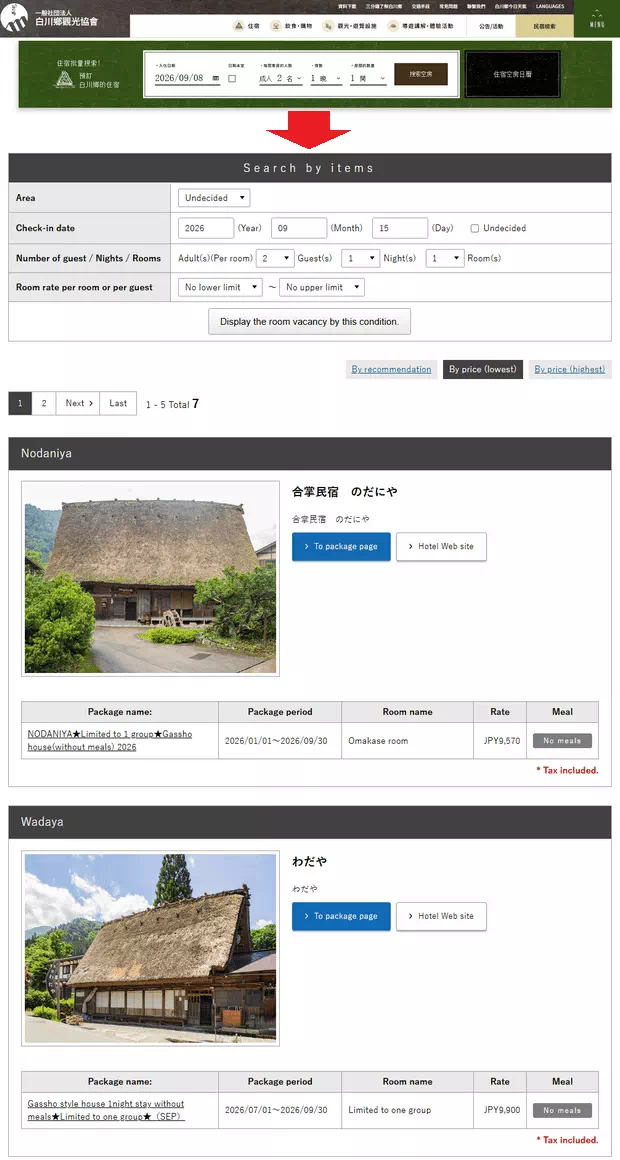Image resolution: width=620 pixels, height=1160 pixels.
Task: Click Nodaniya No meals badge
Action: pyautogui.click(x=562, y=741)
